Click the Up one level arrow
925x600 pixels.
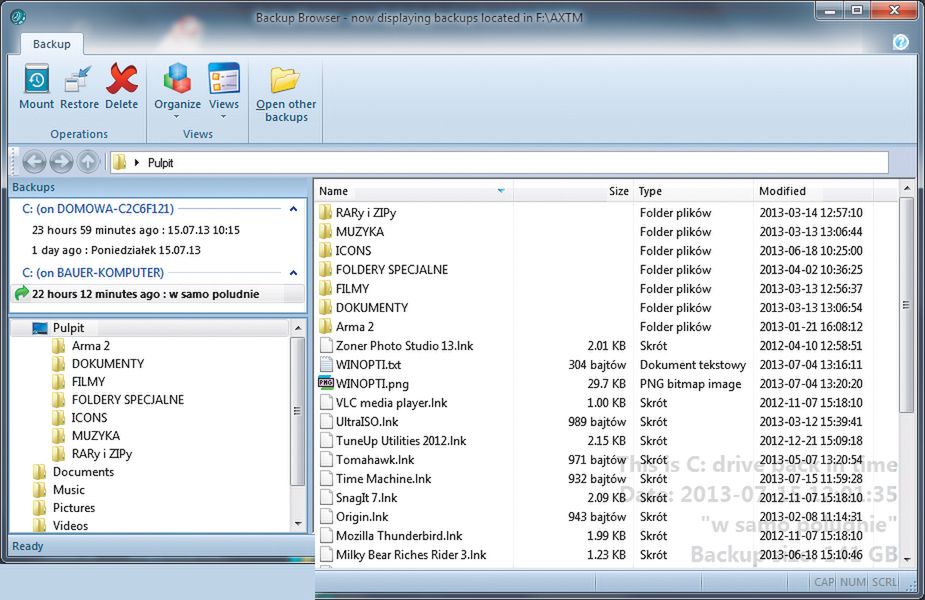pyautogui.click(x=88, y=162)
